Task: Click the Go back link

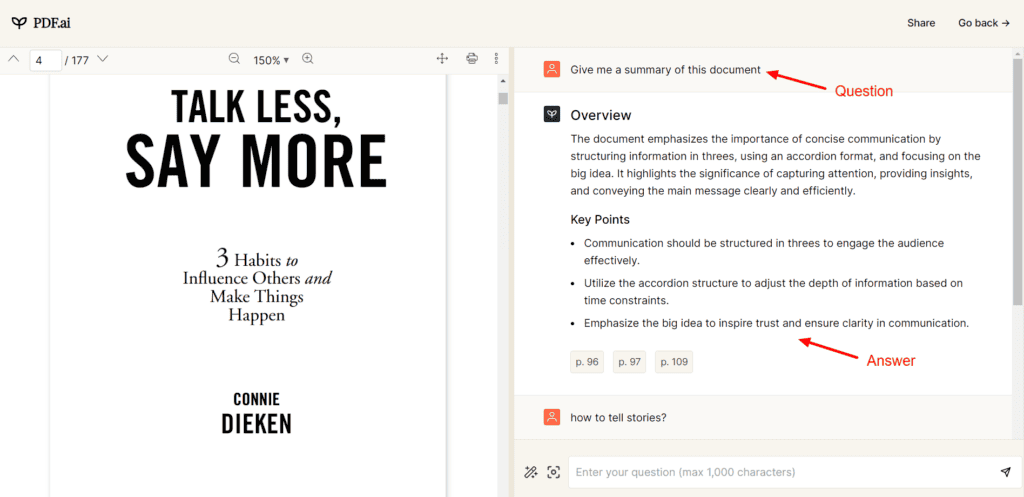Action: (x=983, y=23)
